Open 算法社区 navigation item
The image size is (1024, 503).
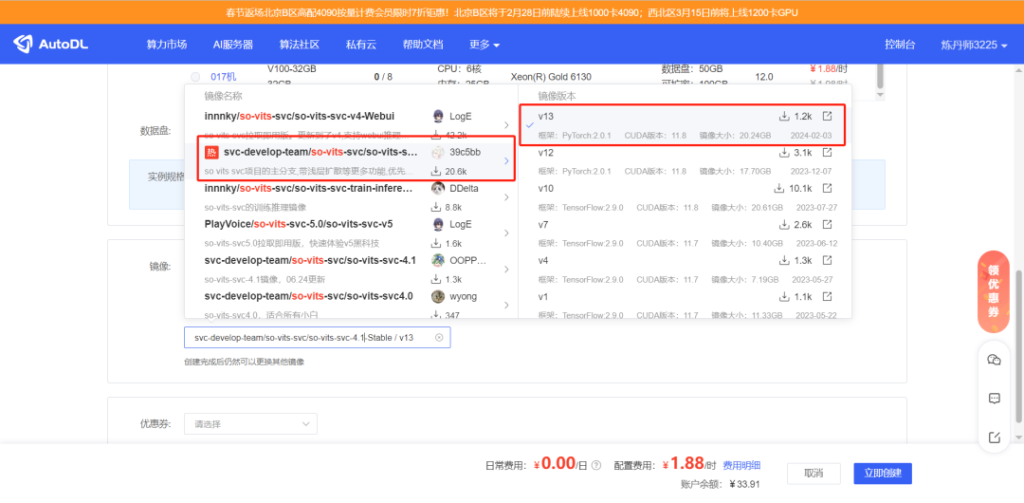pos(299,44)
